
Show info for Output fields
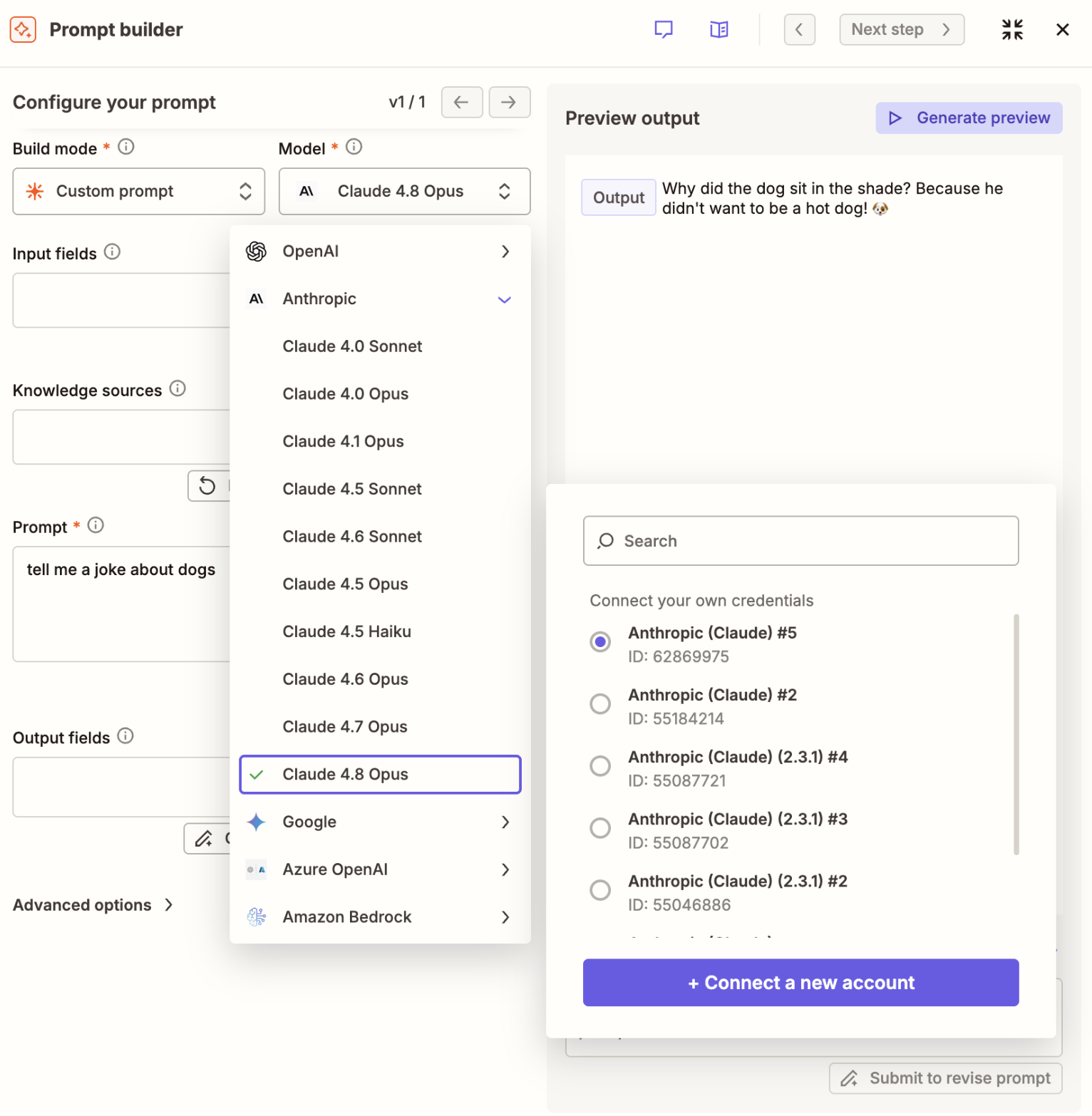125,736
